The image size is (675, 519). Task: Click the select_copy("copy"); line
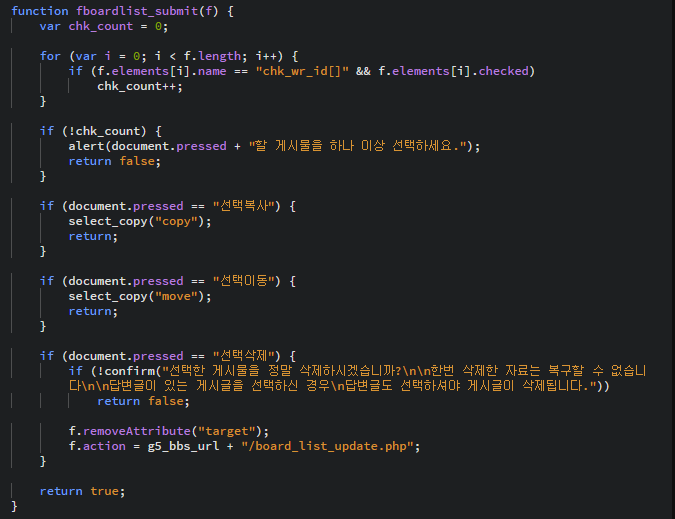coord(140,221)
